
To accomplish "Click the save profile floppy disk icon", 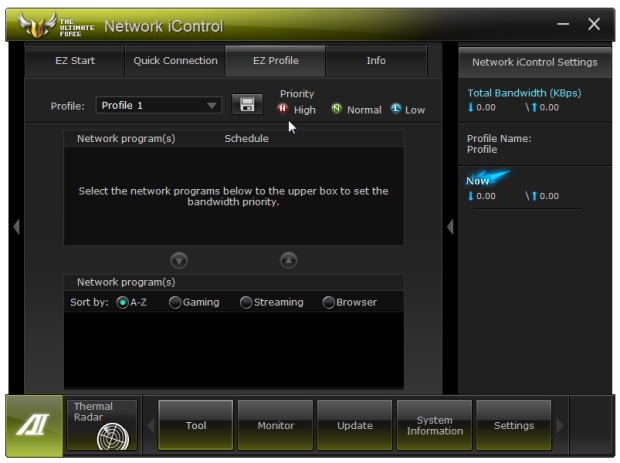I will (x=247, y=104).
